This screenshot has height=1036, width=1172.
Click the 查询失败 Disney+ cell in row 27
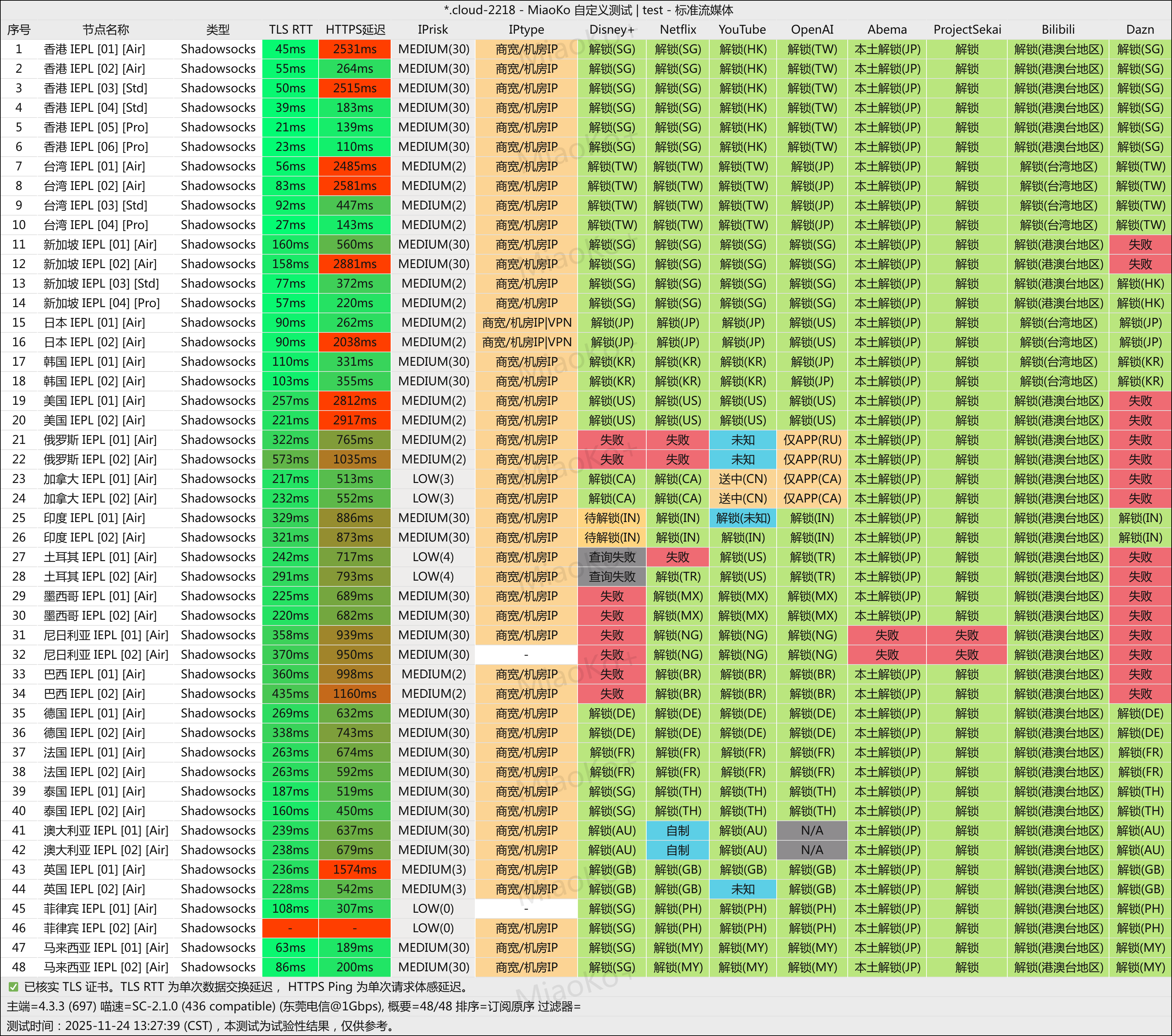(x=612, y=557)
